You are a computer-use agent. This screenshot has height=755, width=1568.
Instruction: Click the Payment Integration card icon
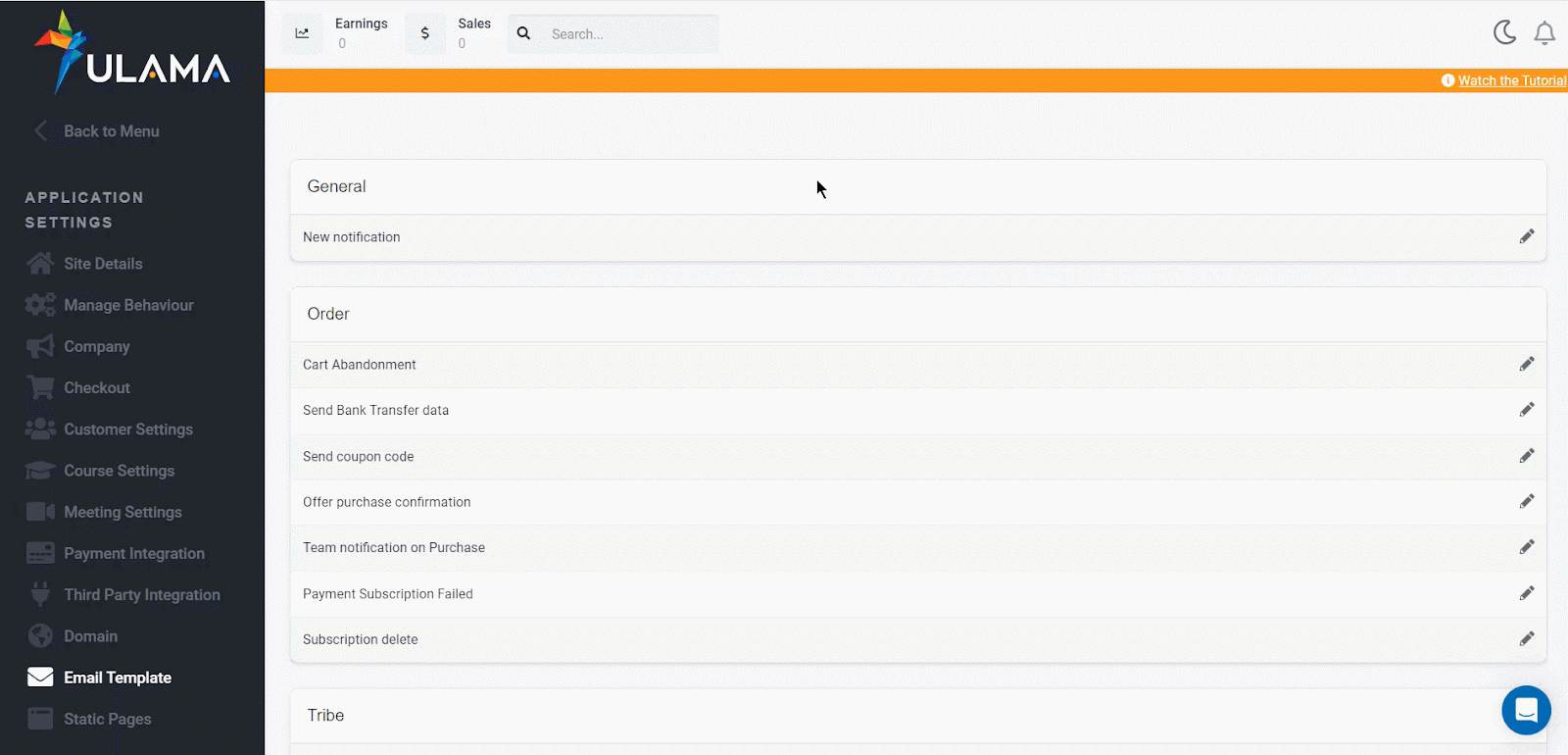[x=40, y=553]
